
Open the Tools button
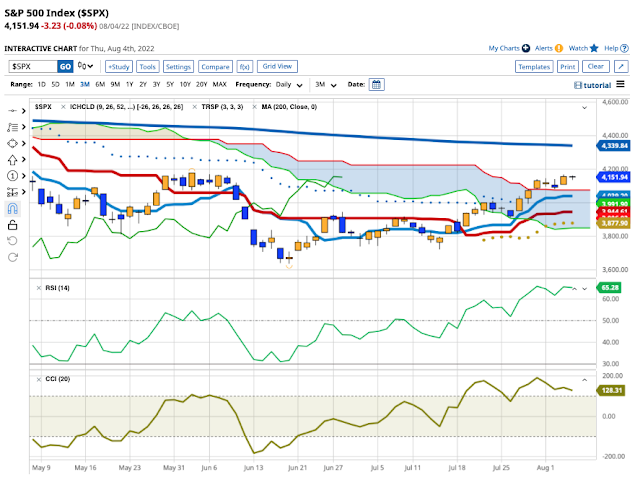148,67
